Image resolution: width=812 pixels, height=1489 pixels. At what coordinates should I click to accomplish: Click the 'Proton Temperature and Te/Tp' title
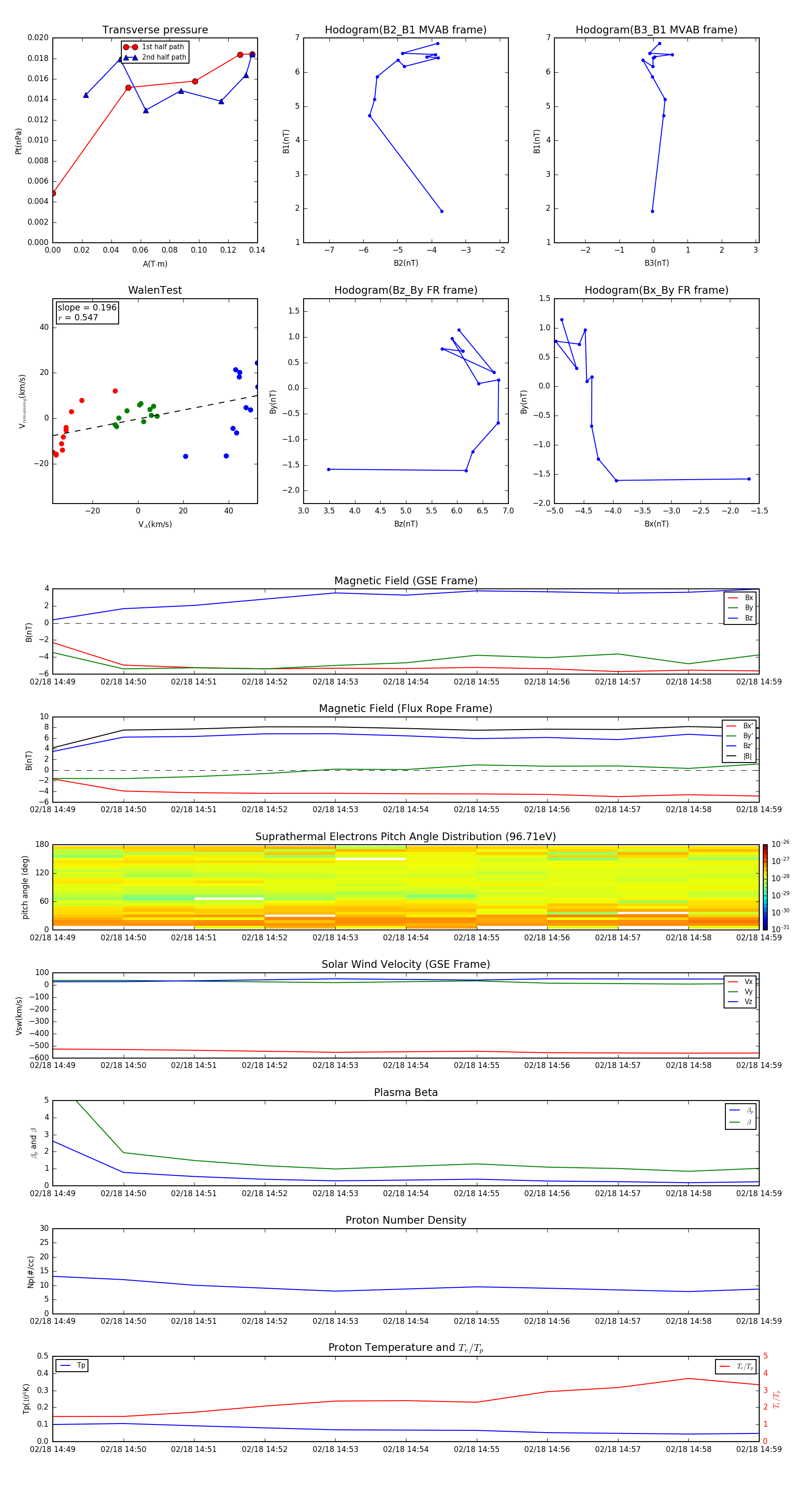click(406, 1348)
